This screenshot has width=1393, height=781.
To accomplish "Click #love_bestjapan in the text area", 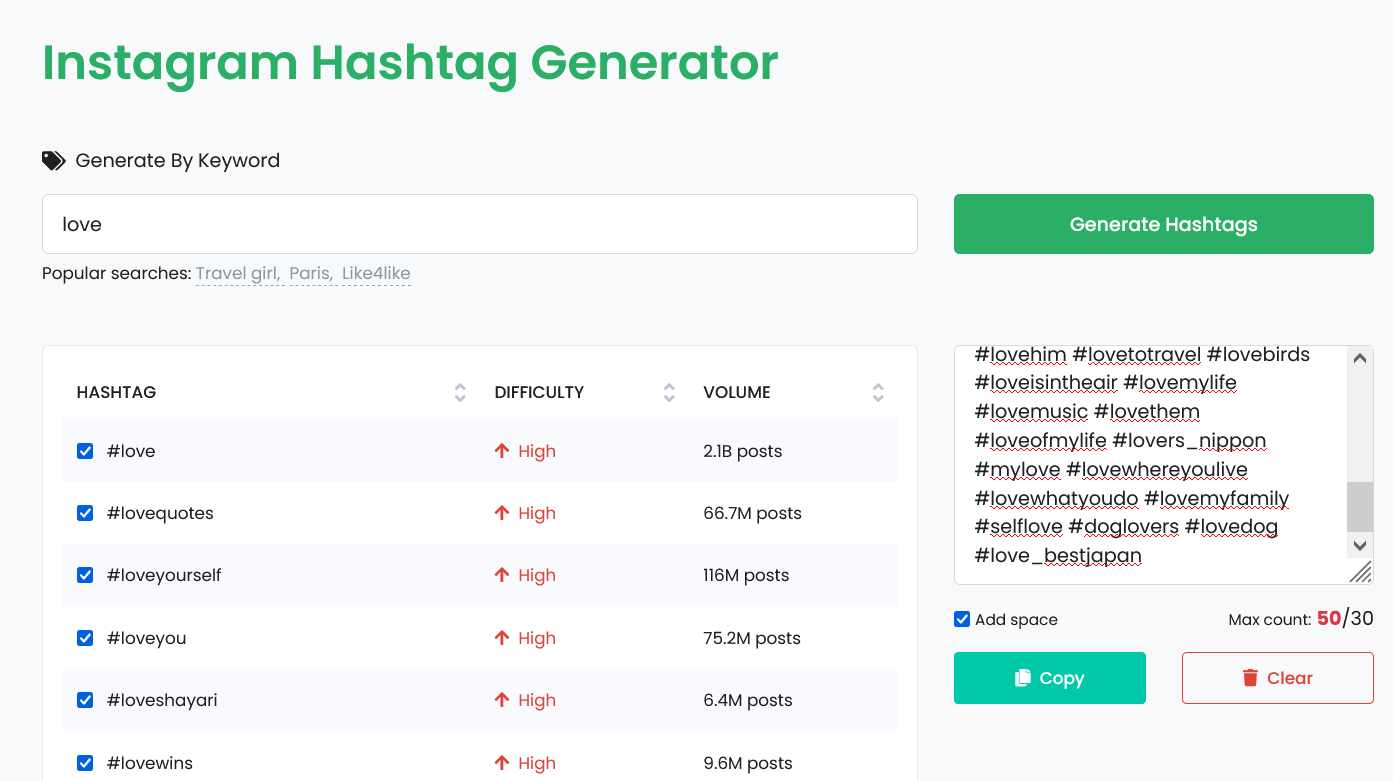I will tap(1058, 555).
